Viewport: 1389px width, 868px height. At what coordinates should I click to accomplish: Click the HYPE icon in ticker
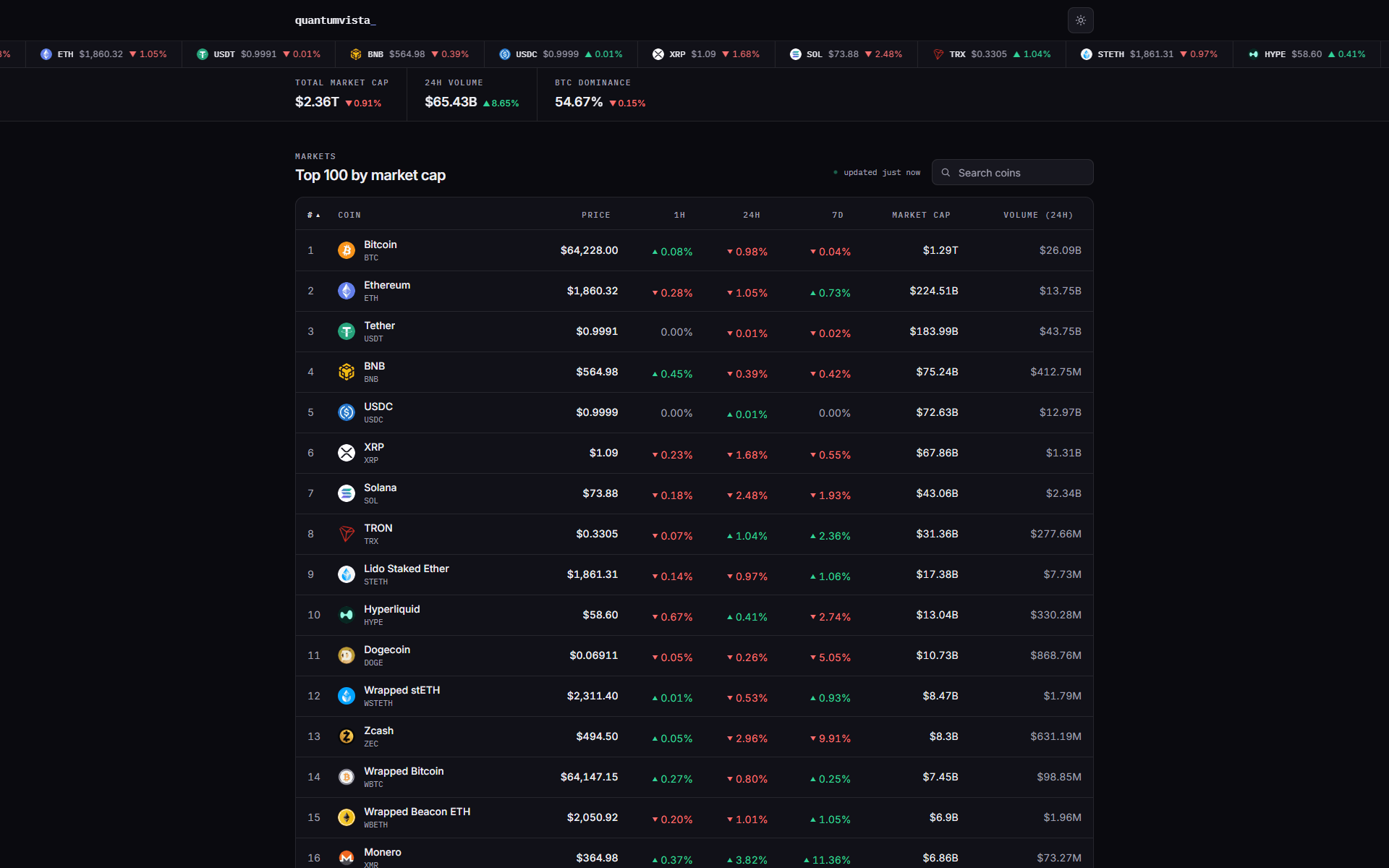click(x=1254, y=54)
